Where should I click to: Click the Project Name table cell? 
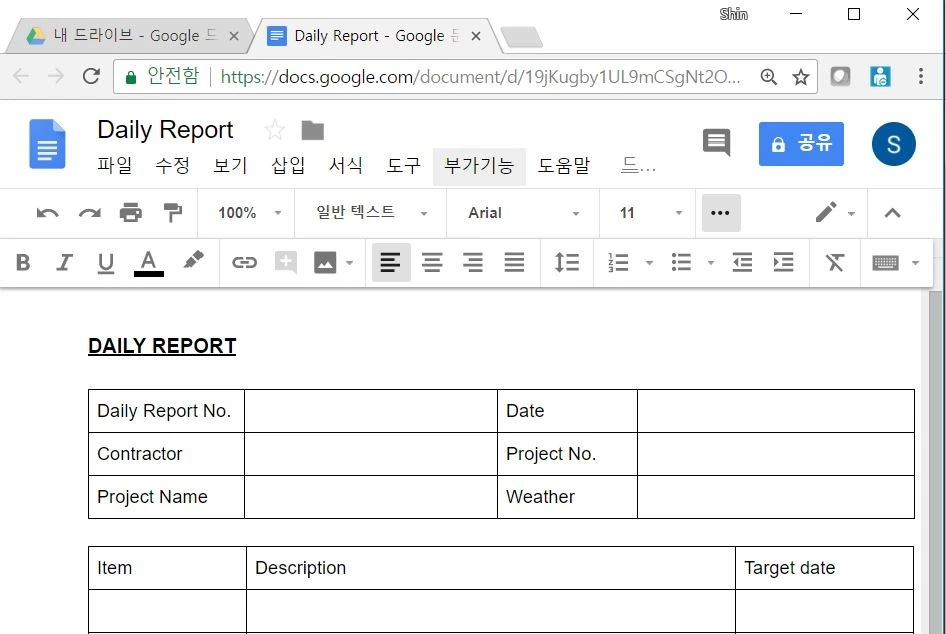tap(167, 496)
